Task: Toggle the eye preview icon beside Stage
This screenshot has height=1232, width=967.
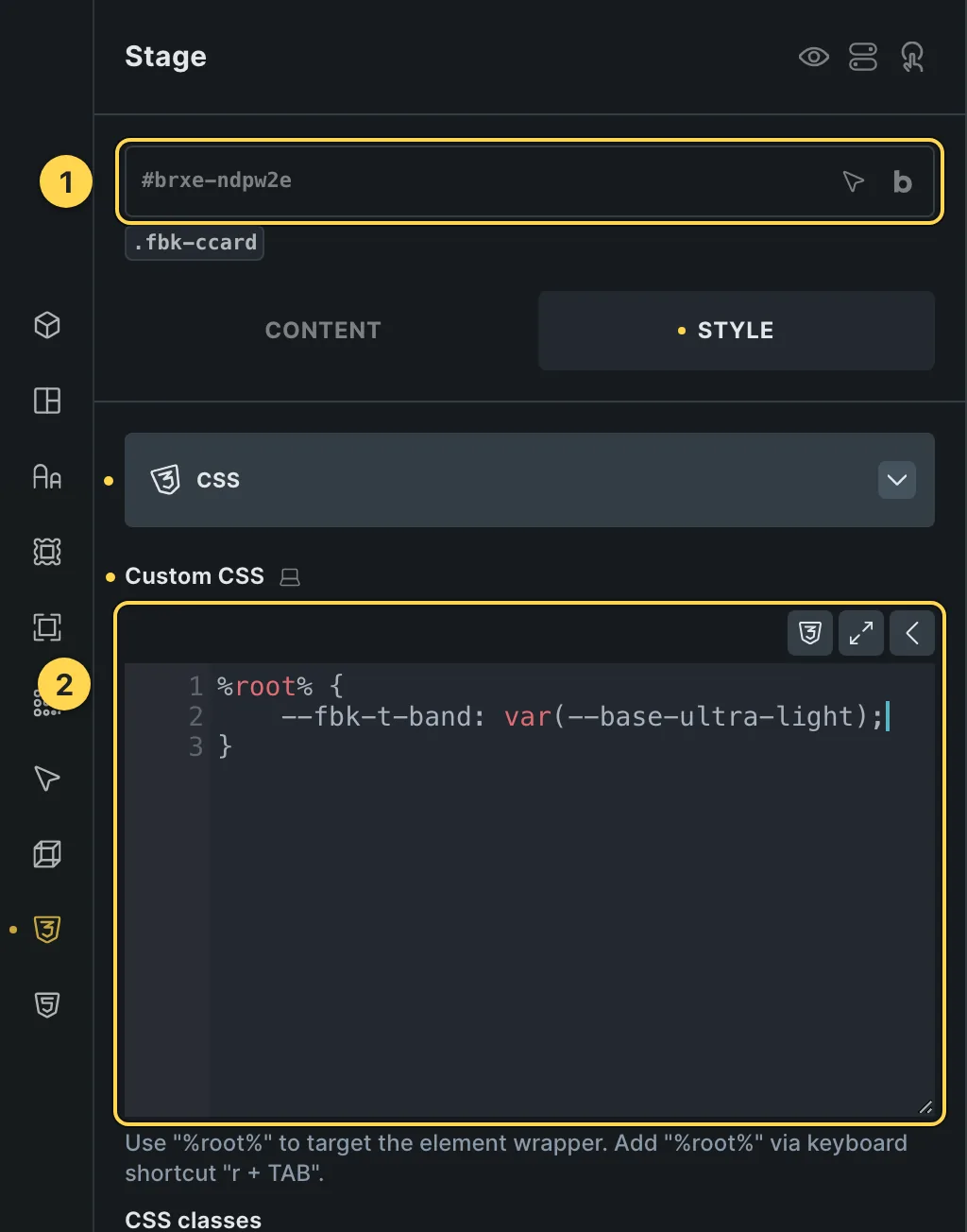Action: click(813, 57)
